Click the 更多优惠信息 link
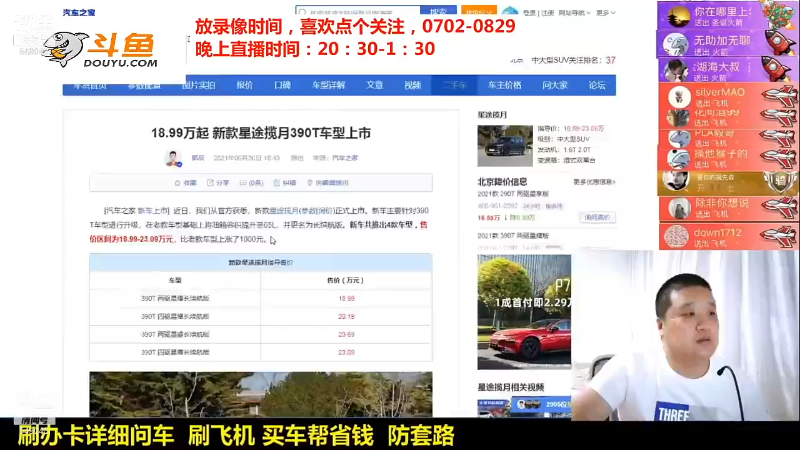This screenshot has height=450, width=800. 594,182
